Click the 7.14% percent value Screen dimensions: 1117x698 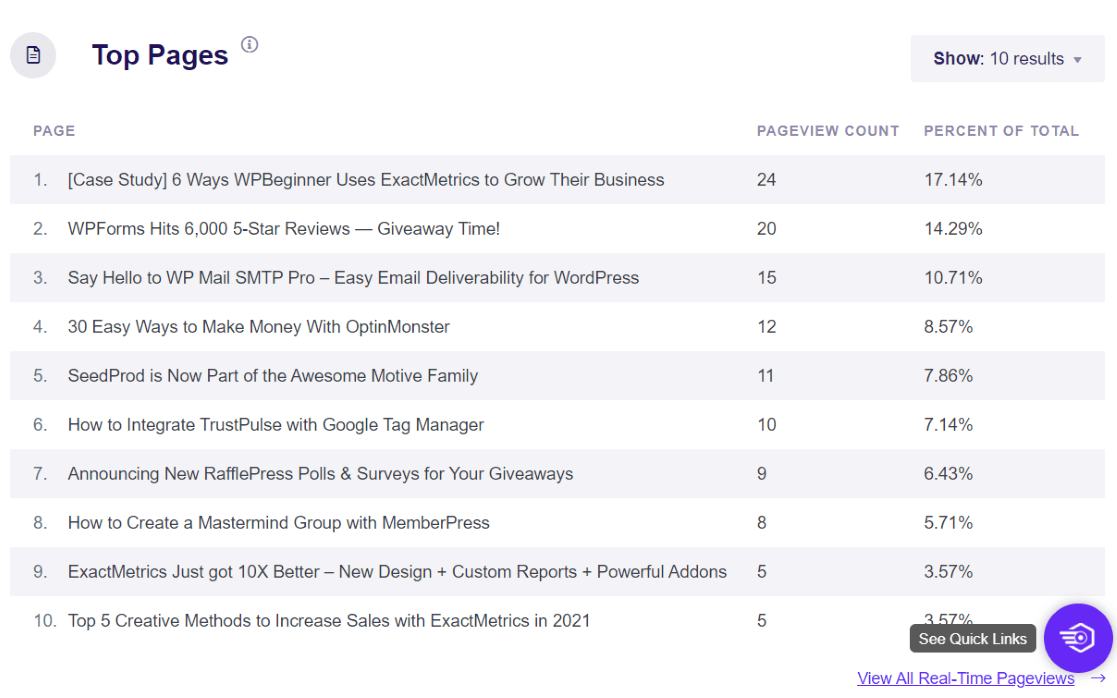pos(948,424)
